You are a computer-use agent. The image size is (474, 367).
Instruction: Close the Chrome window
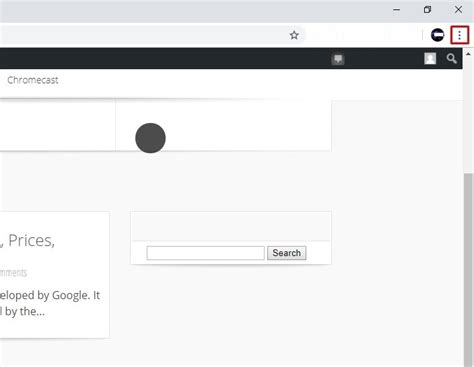458,10
